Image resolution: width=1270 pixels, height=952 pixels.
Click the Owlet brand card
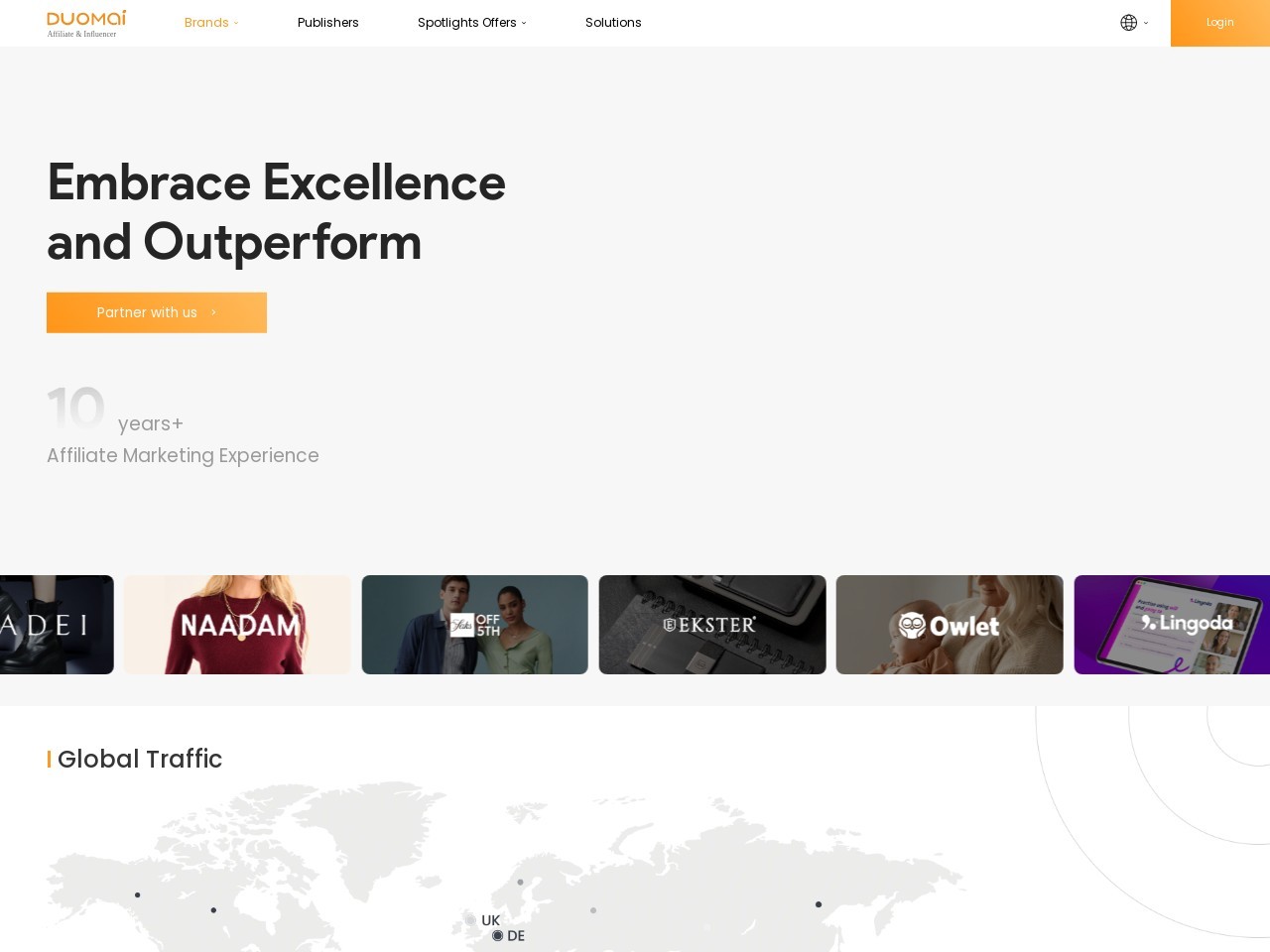coord(950,625)
